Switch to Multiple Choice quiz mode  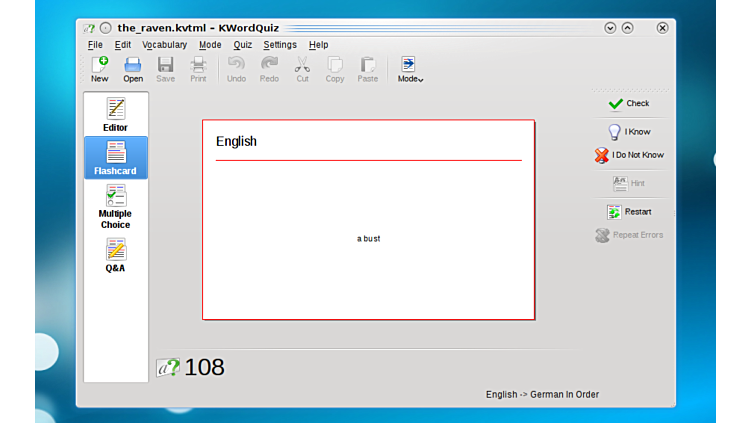[115, 207]
